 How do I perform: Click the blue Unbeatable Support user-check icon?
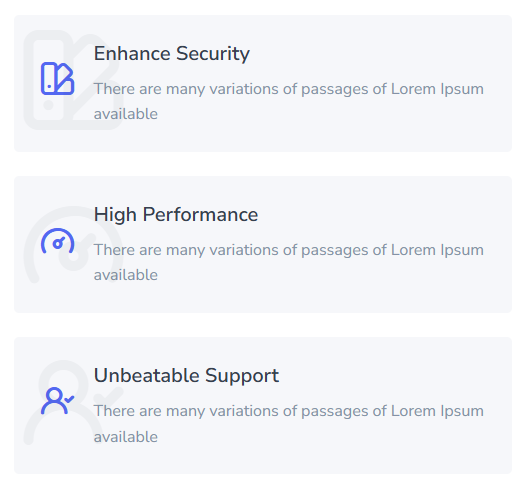click(57, 401)
